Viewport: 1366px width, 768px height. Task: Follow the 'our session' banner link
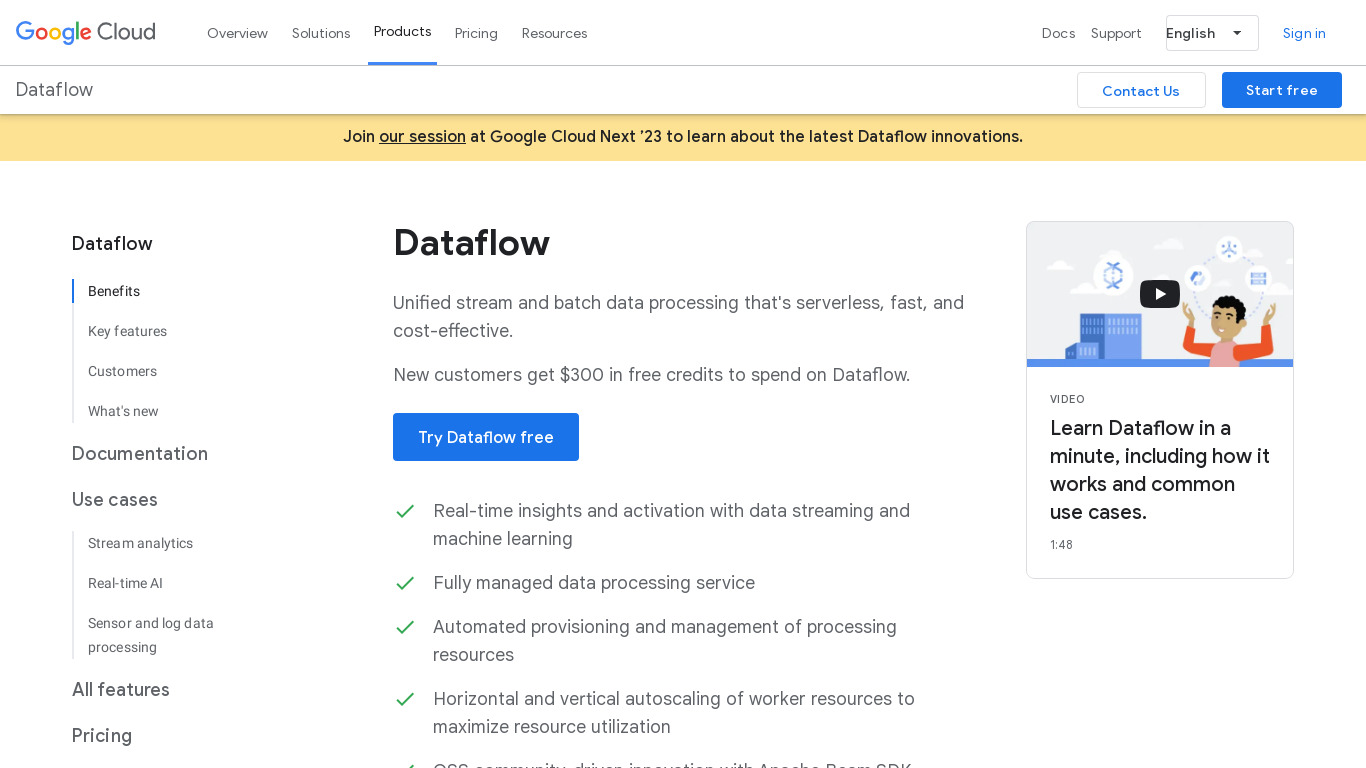click(x=422, y=136)
